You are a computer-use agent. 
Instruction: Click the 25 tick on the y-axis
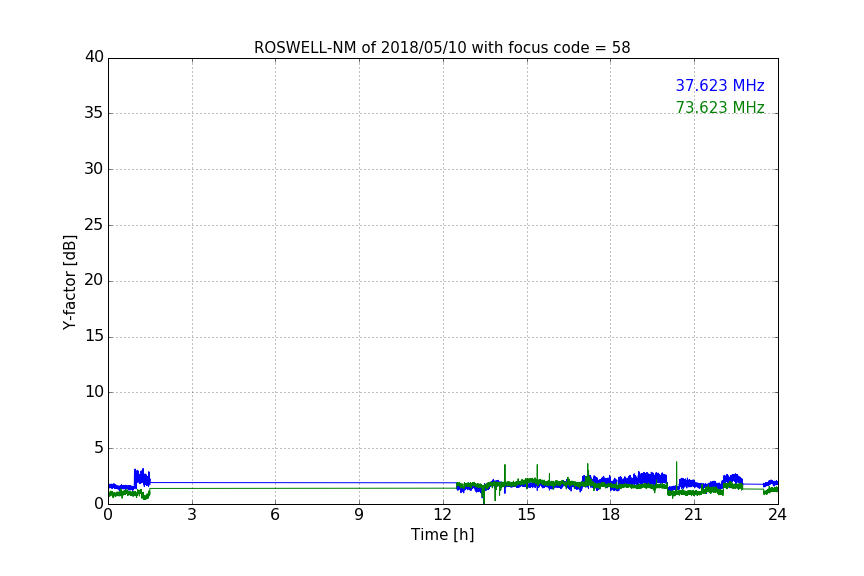tap(94, 225)
